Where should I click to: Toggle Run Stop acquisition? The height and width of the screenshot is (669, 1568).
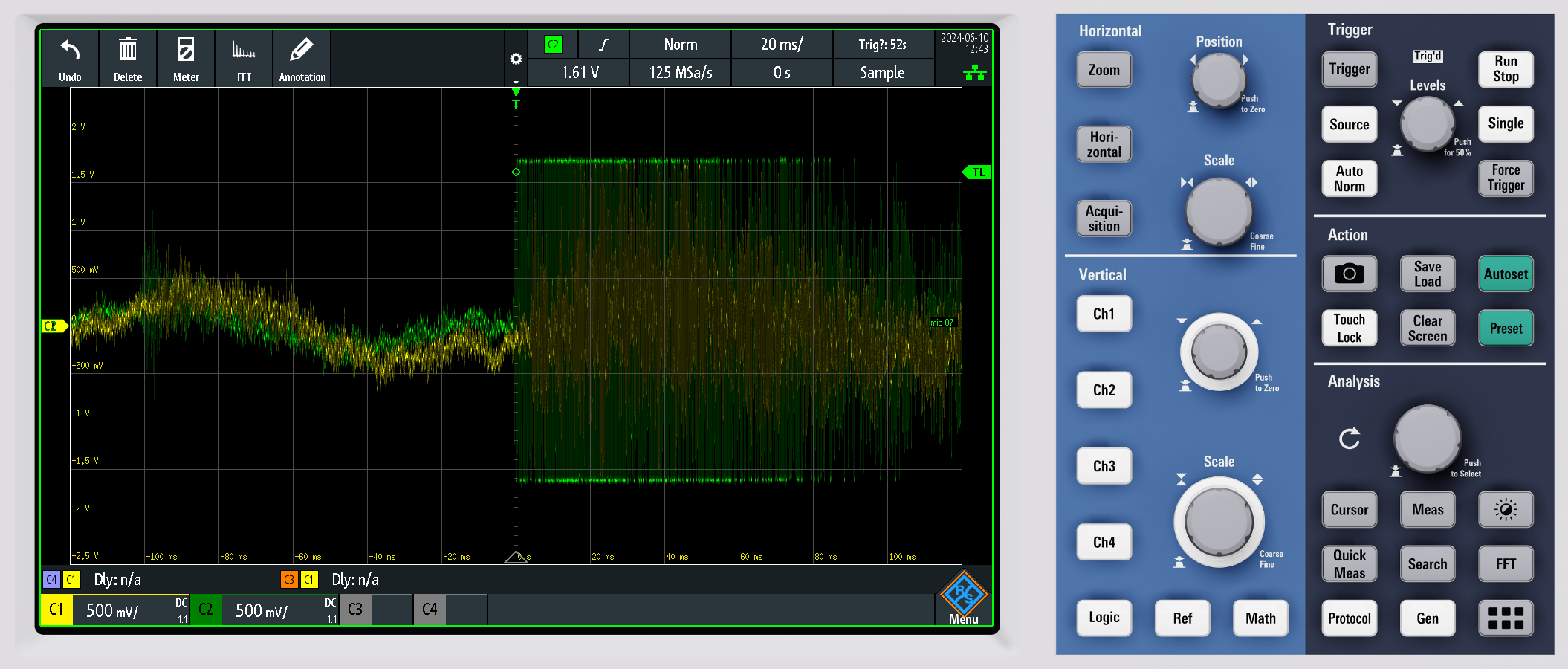[x=1505, y=69]
